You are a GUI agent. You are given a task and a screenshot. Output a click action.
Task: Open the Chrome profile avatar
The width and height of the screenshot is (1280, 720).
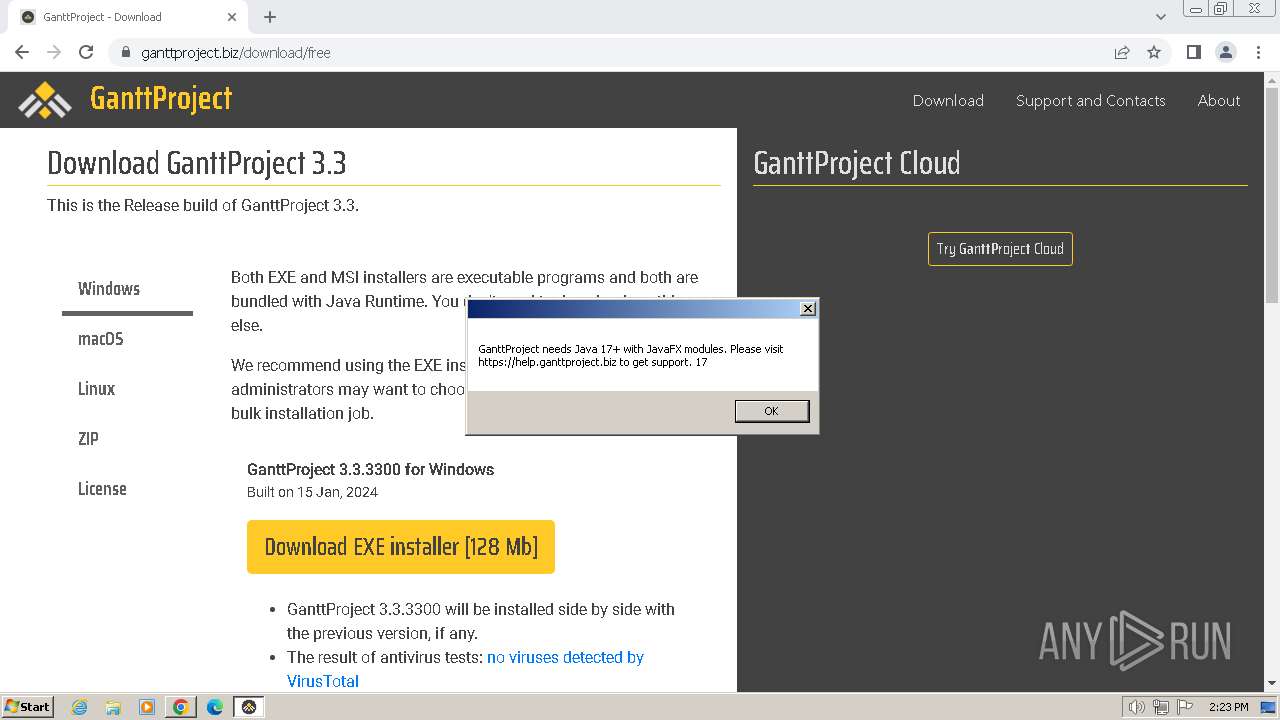tap(1225, 52)
